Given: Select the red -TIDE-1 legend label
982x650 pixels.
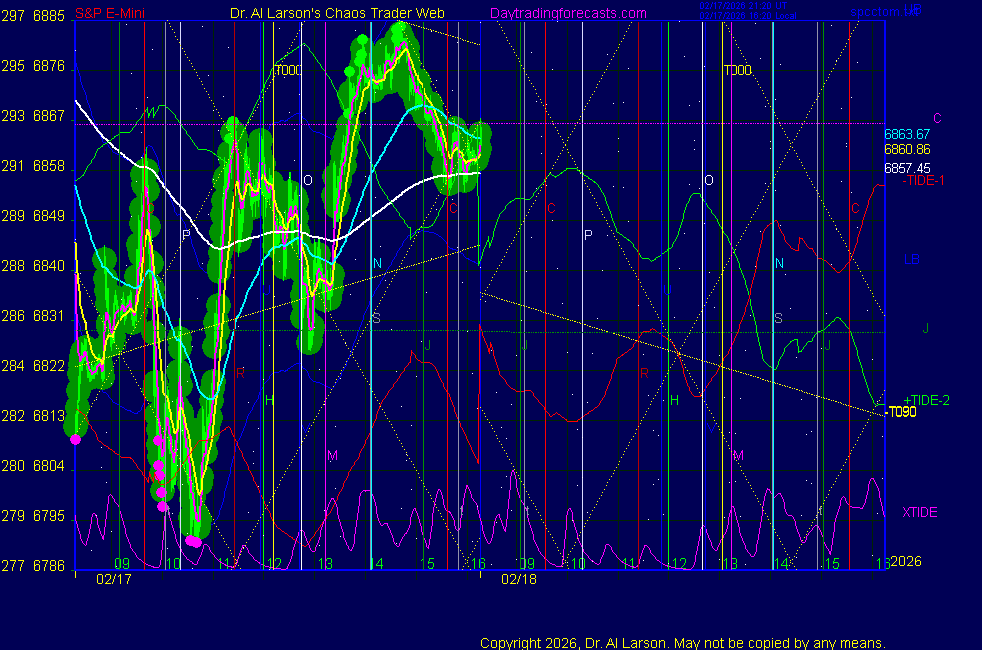Looking at the screenshot, I should point(925,181).
